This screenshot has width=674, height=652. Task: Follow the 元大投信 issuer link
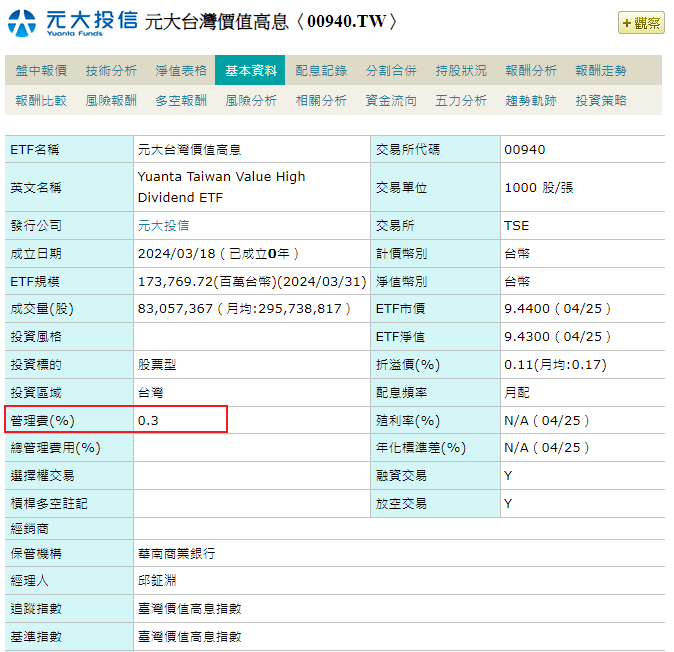[163, 225]
